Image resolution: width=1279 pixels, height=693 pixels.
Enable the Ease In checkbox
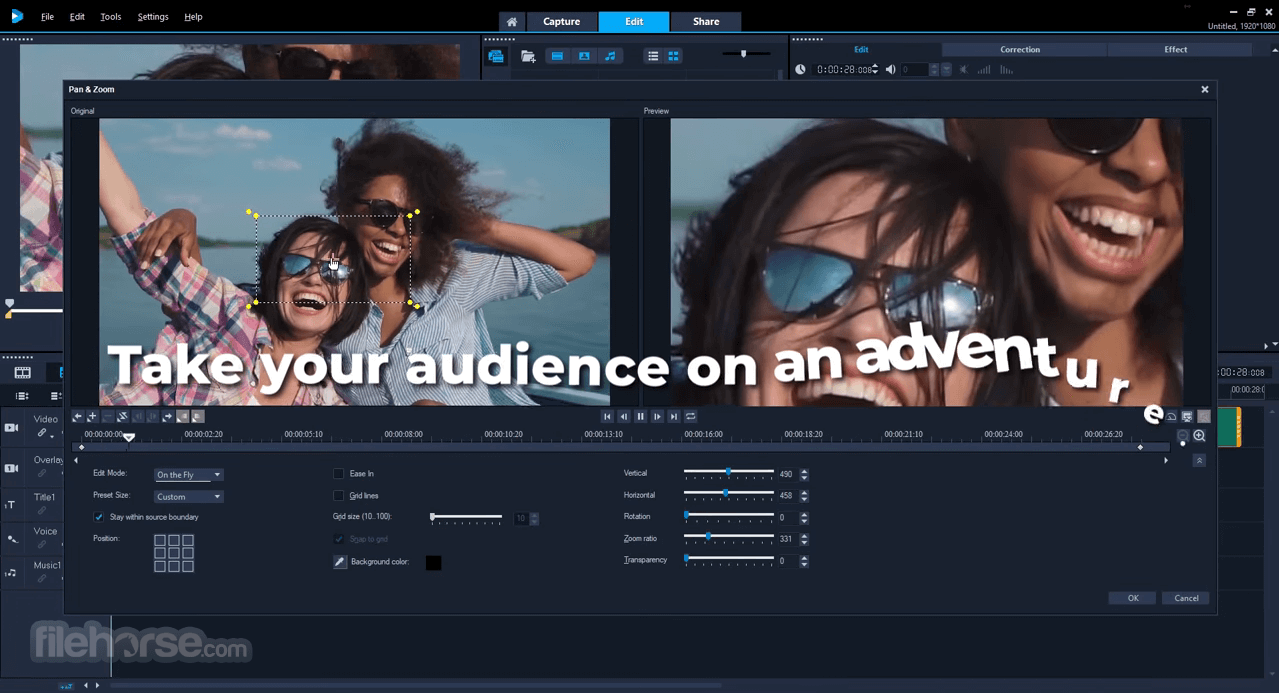[x=338, y=474]
